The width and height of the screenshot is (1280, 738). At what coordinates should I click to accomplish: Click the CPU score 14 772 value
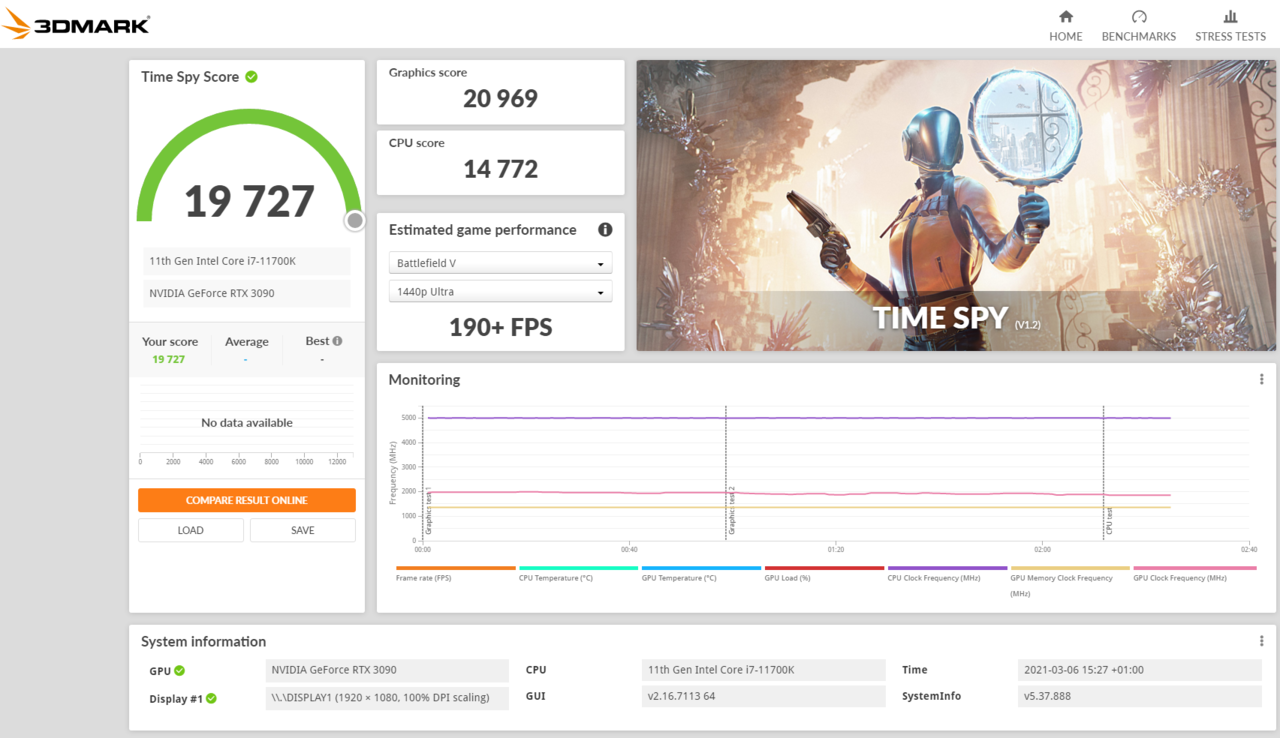(501, 168)
